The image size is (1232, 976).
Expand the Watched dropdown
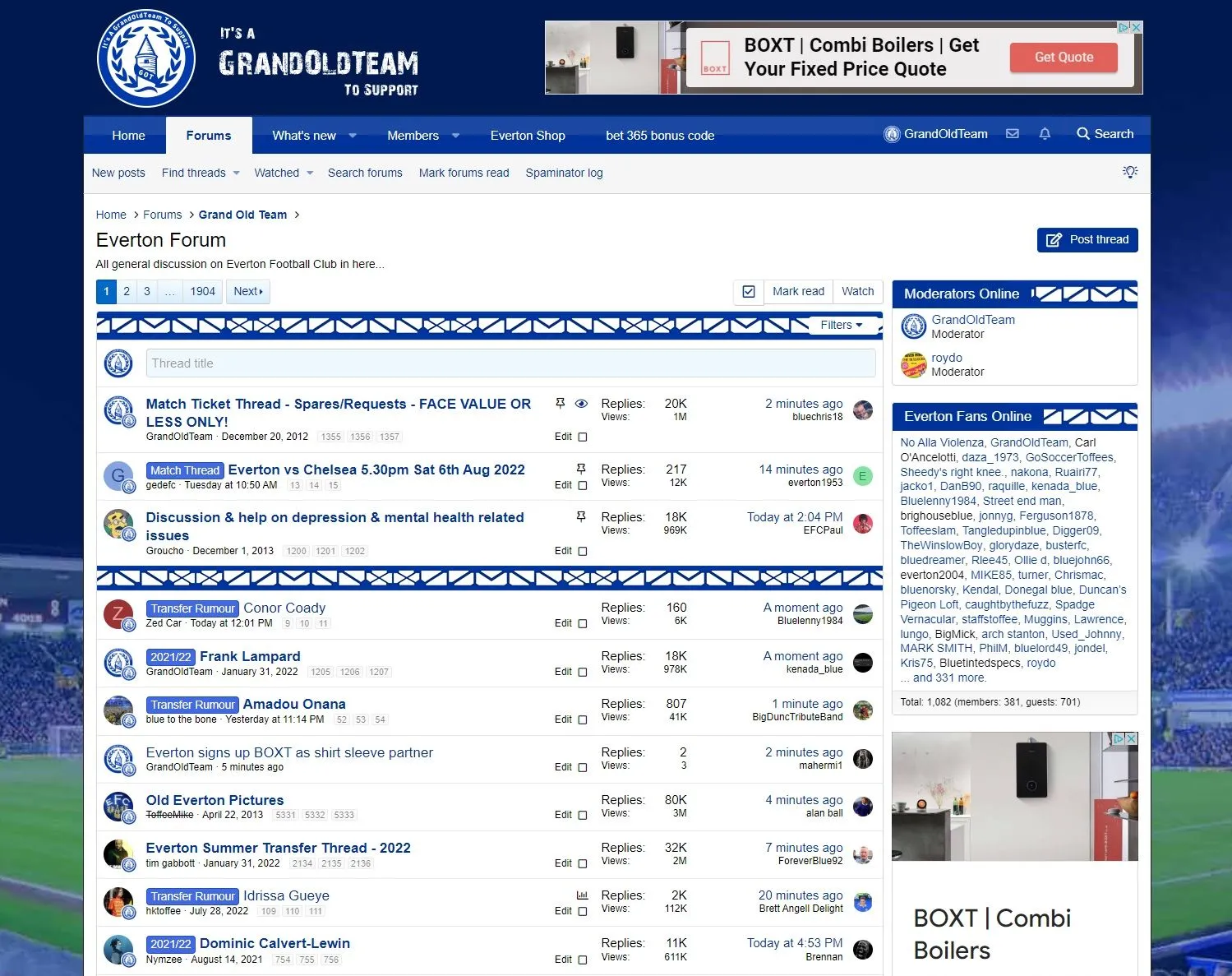click(310, 173)
